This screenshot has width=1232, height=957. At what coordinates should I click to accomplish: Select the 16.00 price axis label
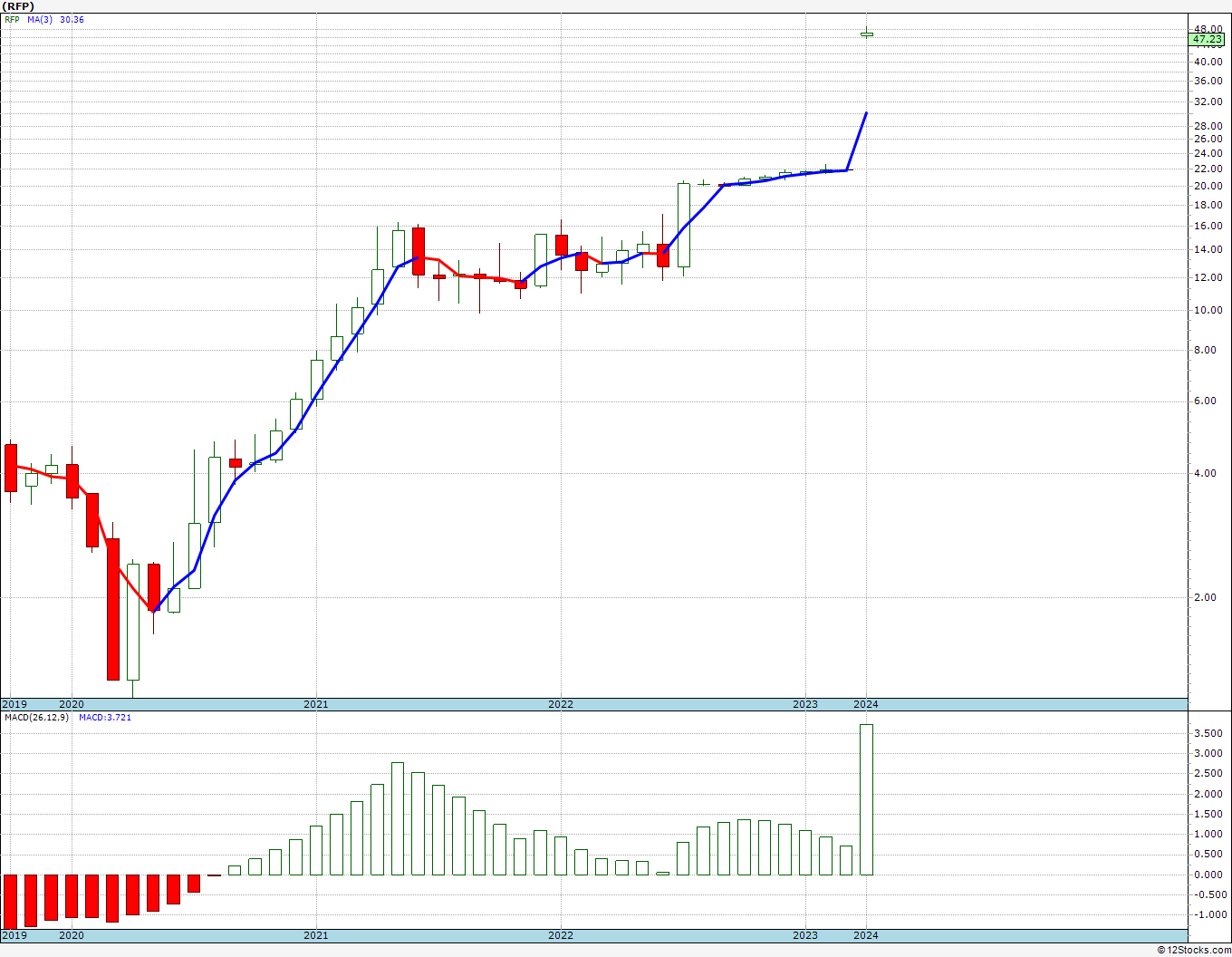coord(1208,226)
